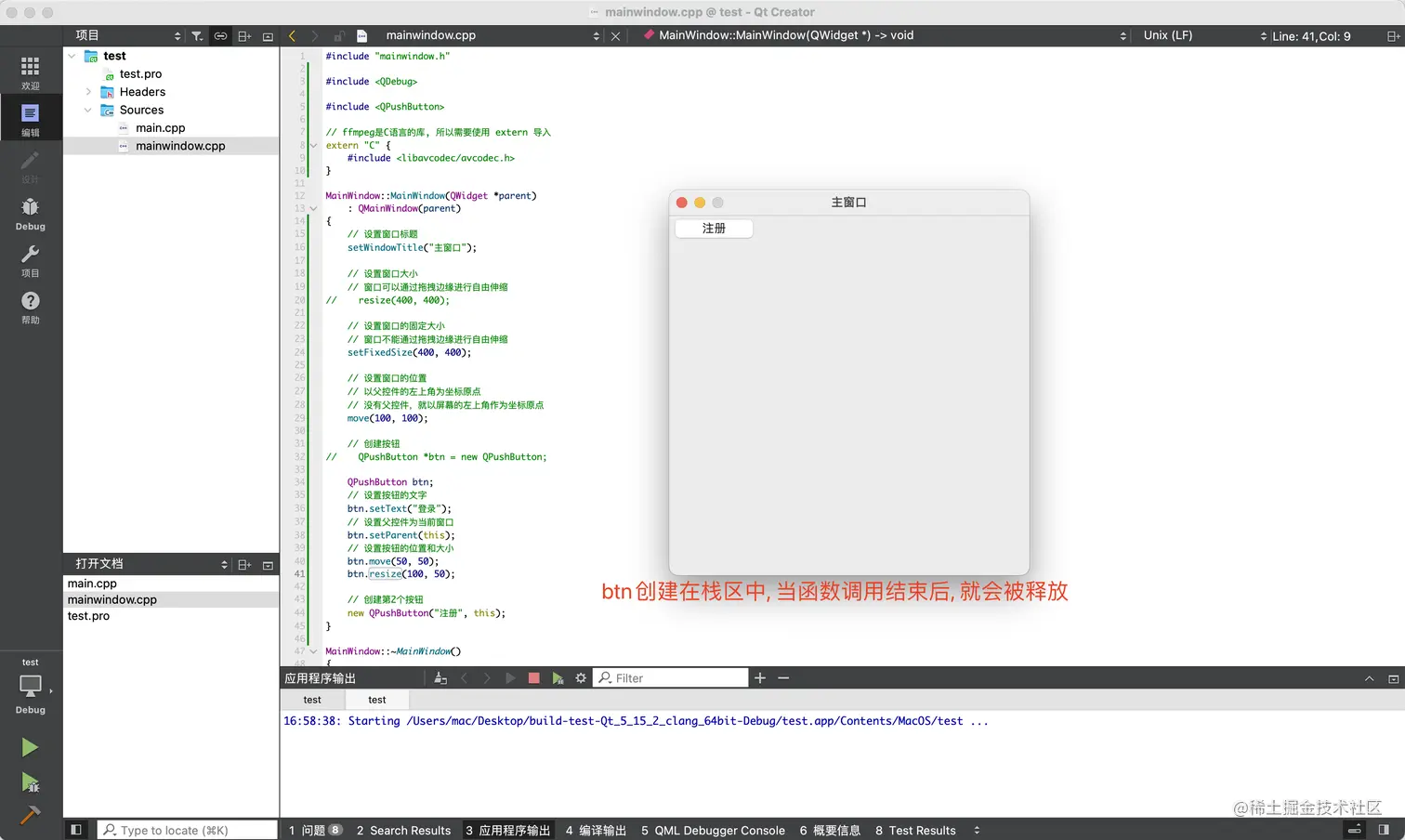Fold the extern "C" code block
The height and width of the screenshot is (840, 1405).
coord(314,146)
